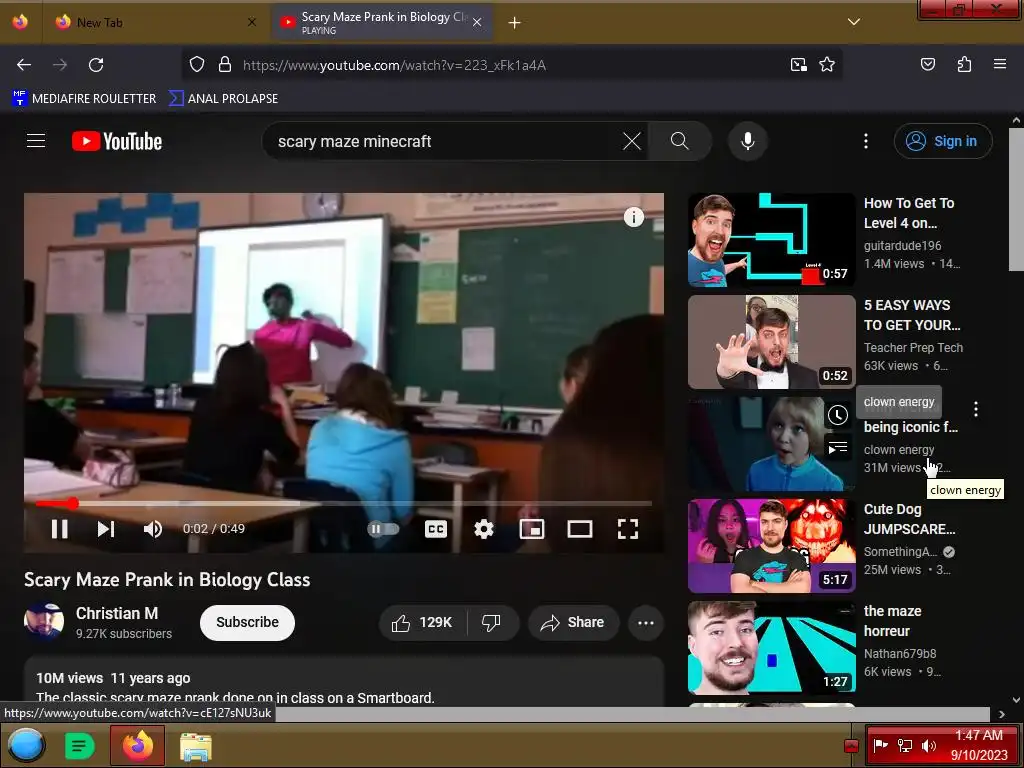List all tabs dropdown arrow

(x=854, y=22)
